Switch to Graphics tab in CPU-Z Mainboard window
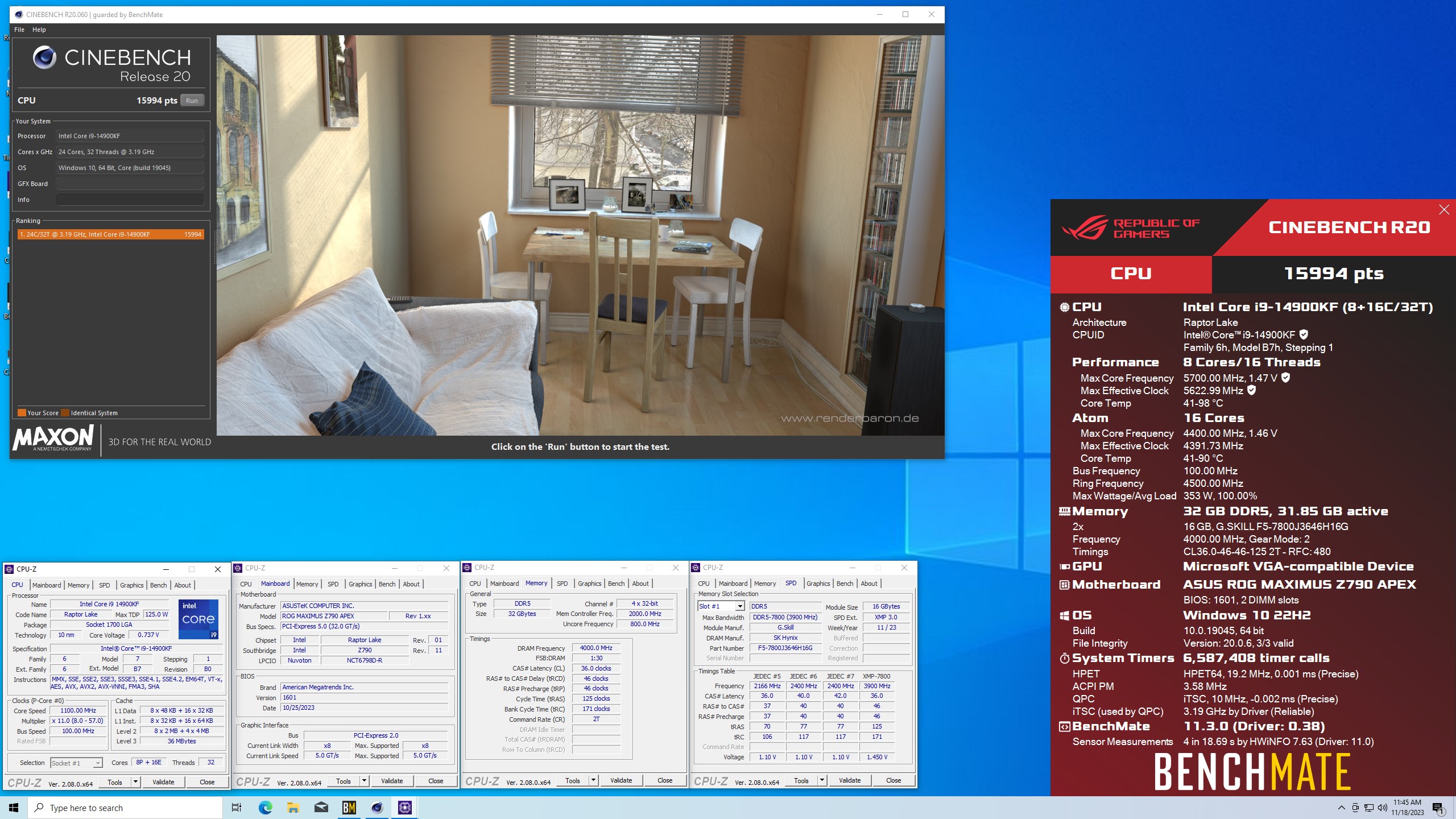 [360, 584]
